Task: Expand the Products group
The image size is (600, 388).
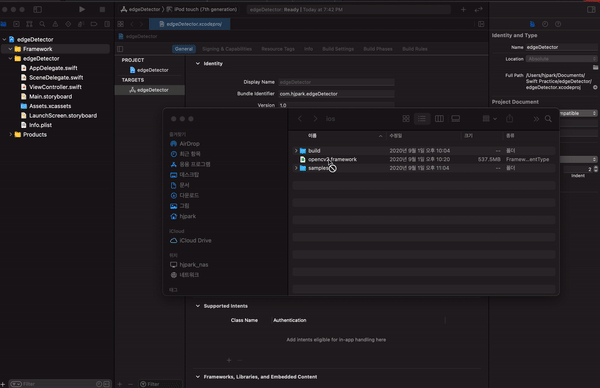Action: coord(11,135)
